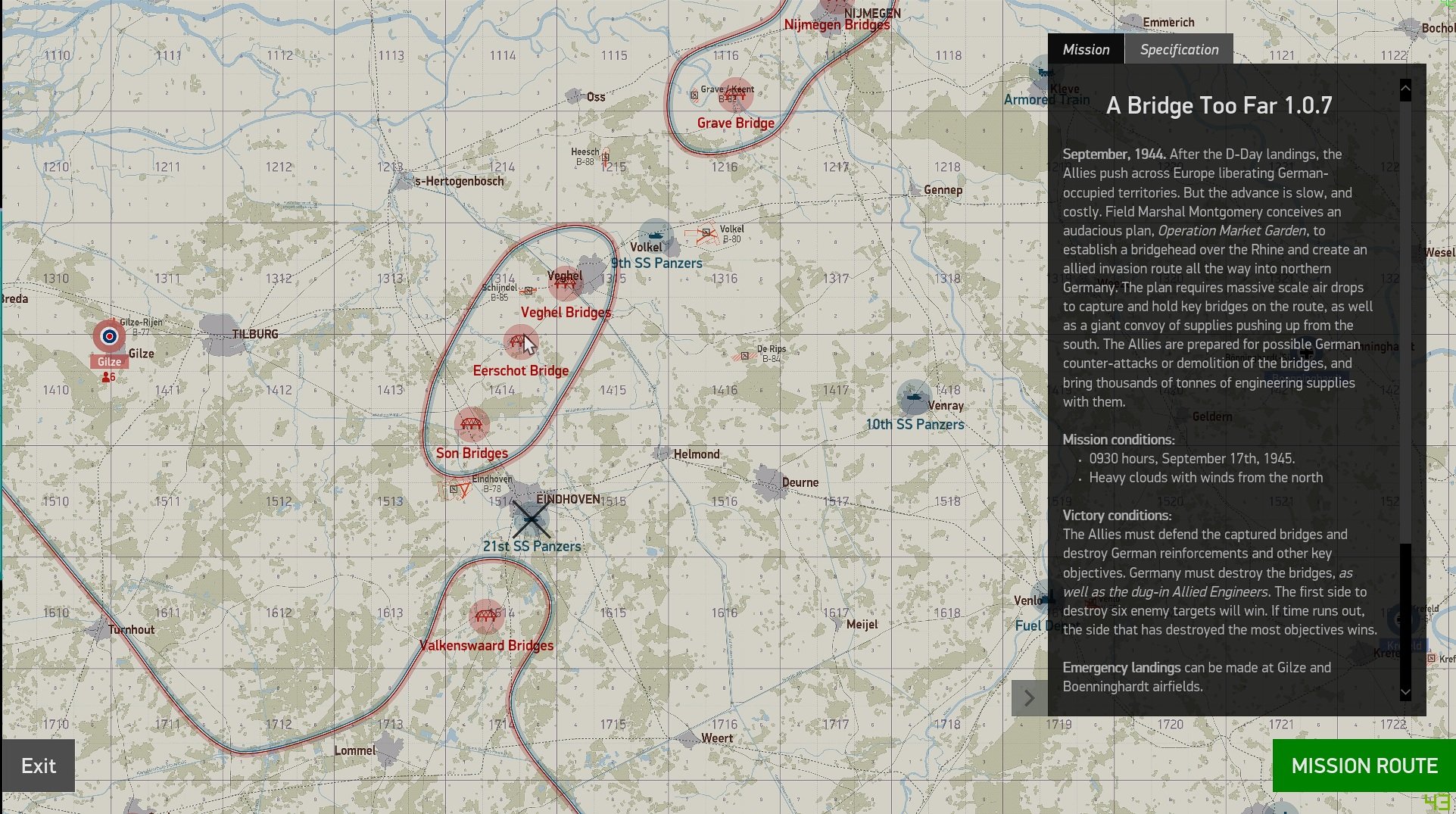Select the Gilze airfield roundel icon
This screenshot has height=814, width=1456.
click(x=110, y=336)
